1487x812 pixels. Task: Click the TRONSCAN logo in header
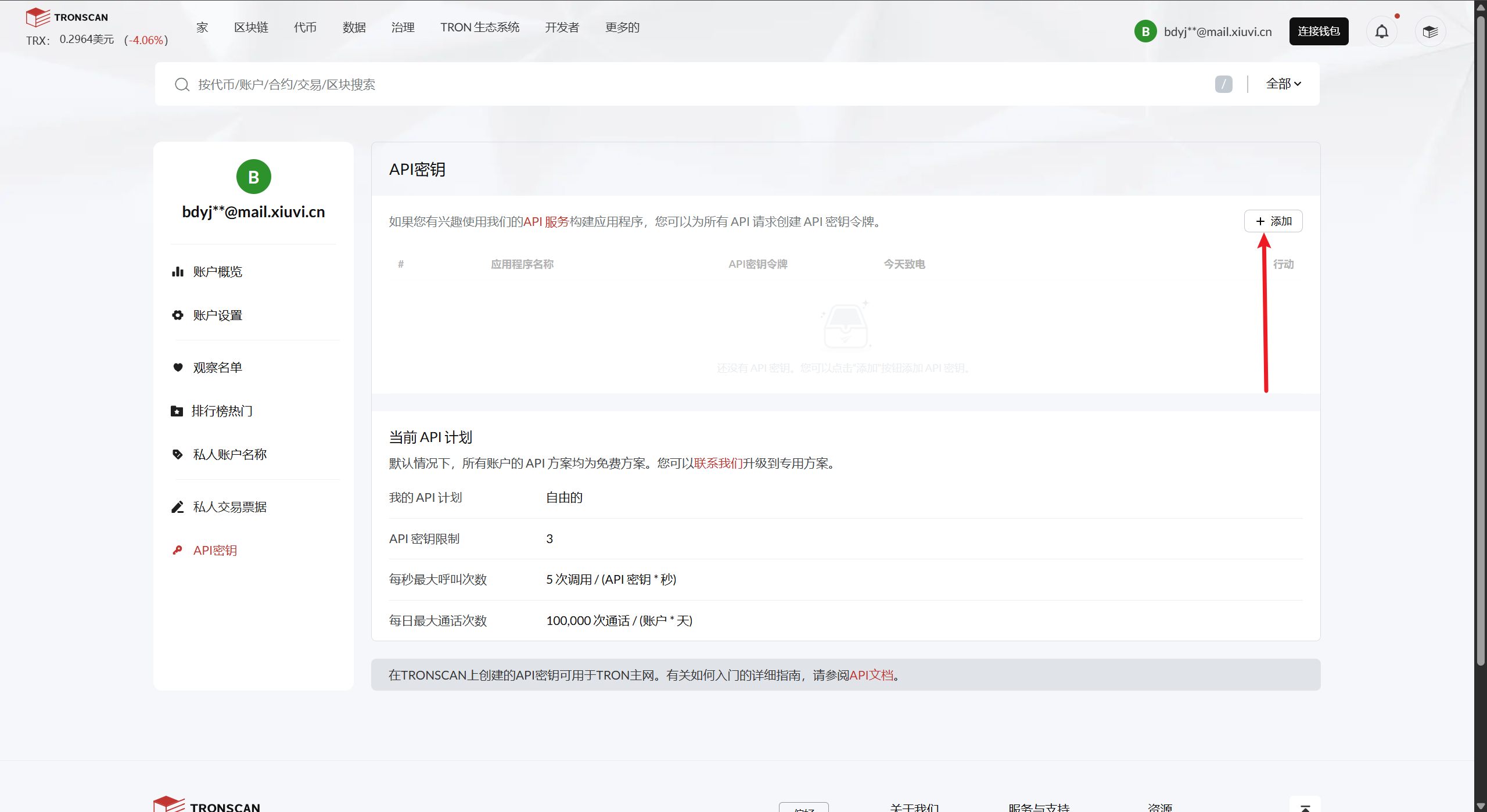coord(67,17)
